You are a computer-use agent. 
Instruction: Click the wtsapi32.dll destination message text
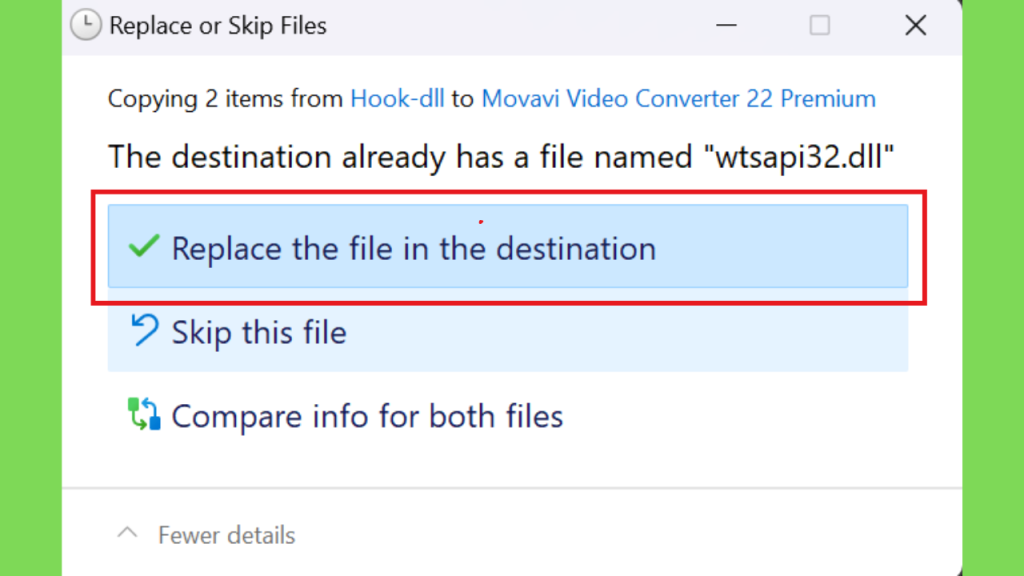click(x=501, y=157)
